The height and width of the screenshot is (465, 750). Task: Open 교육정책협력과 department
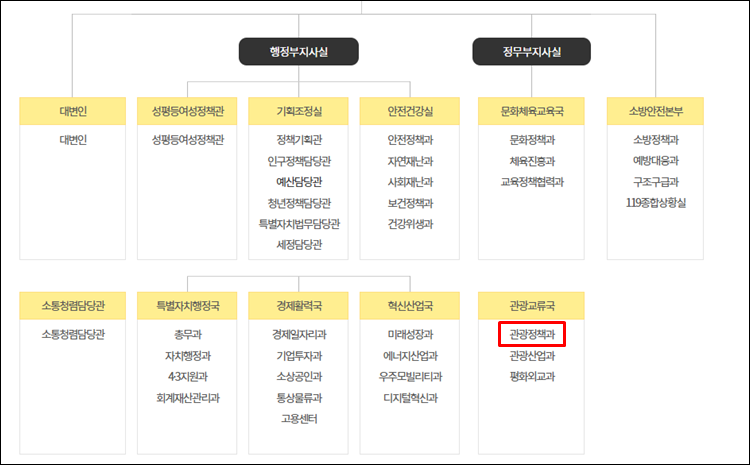(x=532, y=182)
